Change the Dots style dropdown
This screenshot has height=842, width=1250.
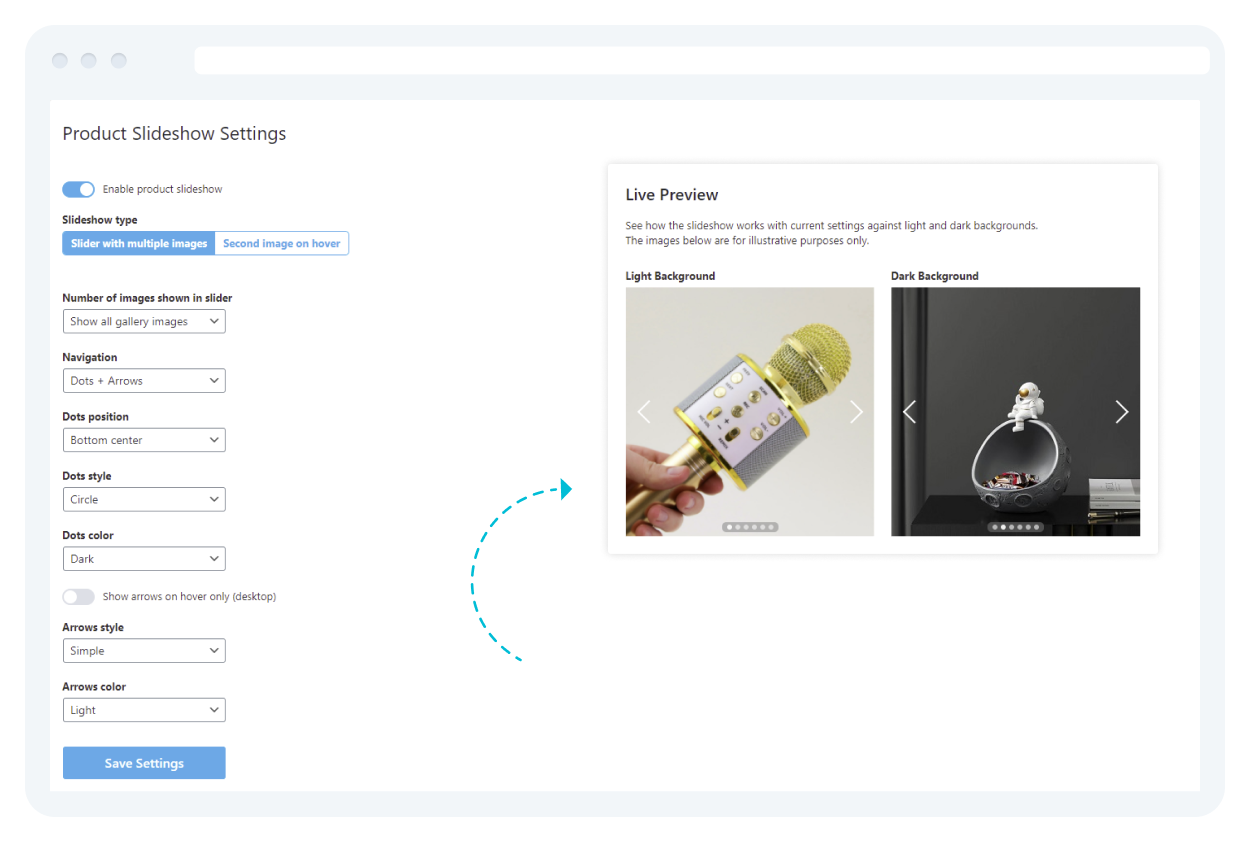tap(144, 500)
